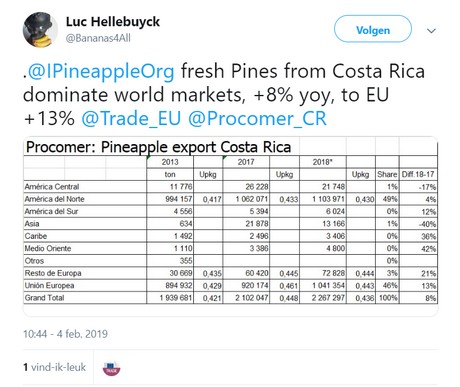This screenshot has width=460, height=387.
Task: Click the Unión Europea row label
Action: click(49, 286)
